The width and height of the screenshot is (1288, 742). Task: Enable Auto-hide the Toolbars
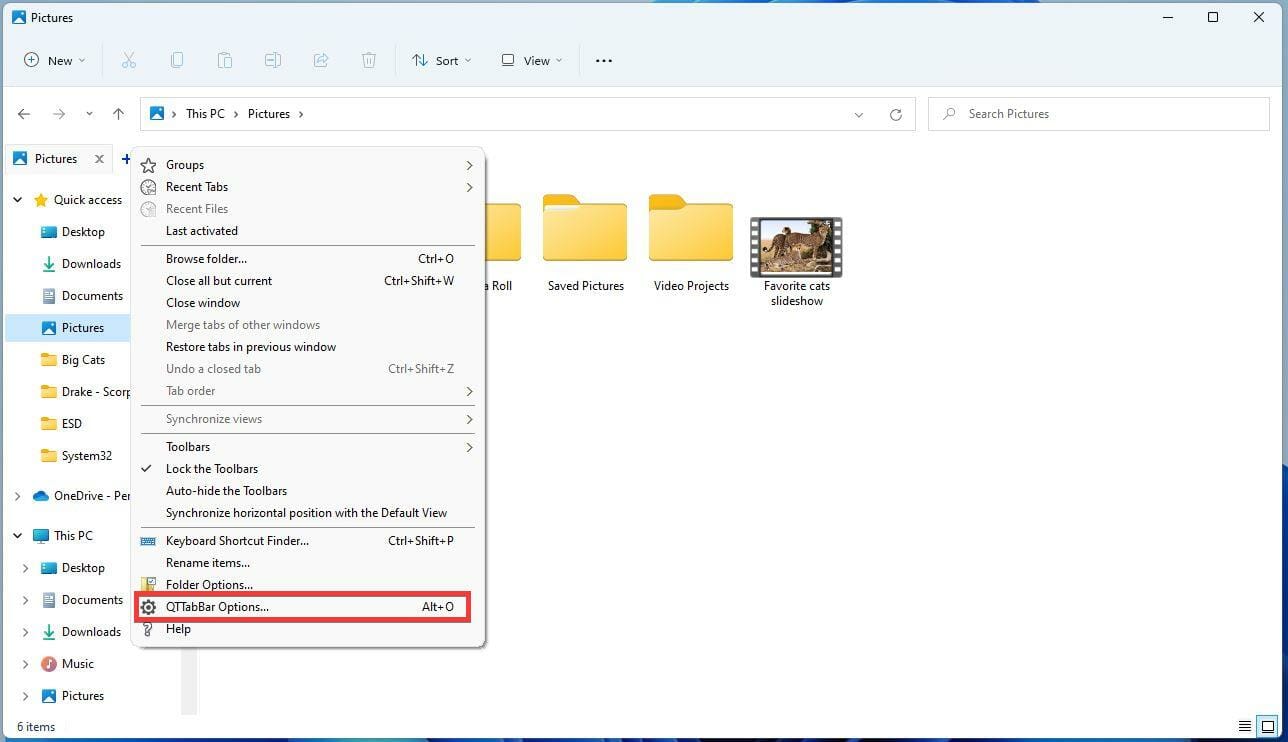pos(226,490)
